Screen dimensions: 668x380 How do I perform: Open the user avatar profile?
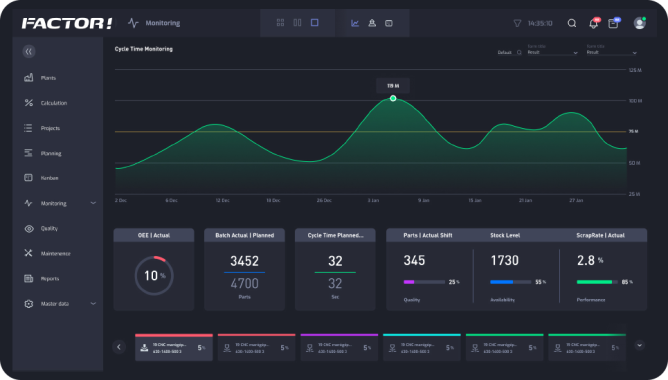(639, 23)
